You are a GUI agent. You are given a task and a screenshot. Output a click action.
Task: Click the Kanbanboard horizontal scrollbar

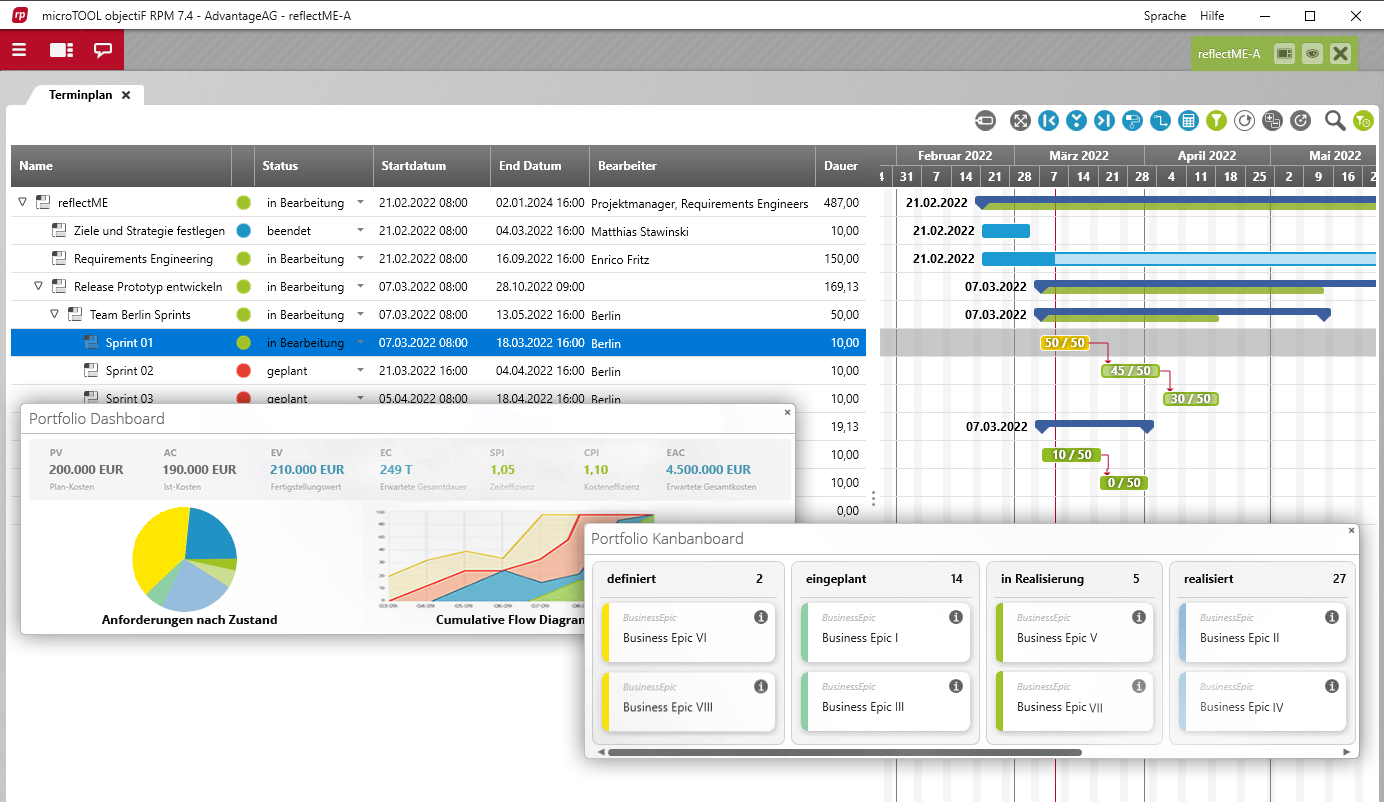843,752
